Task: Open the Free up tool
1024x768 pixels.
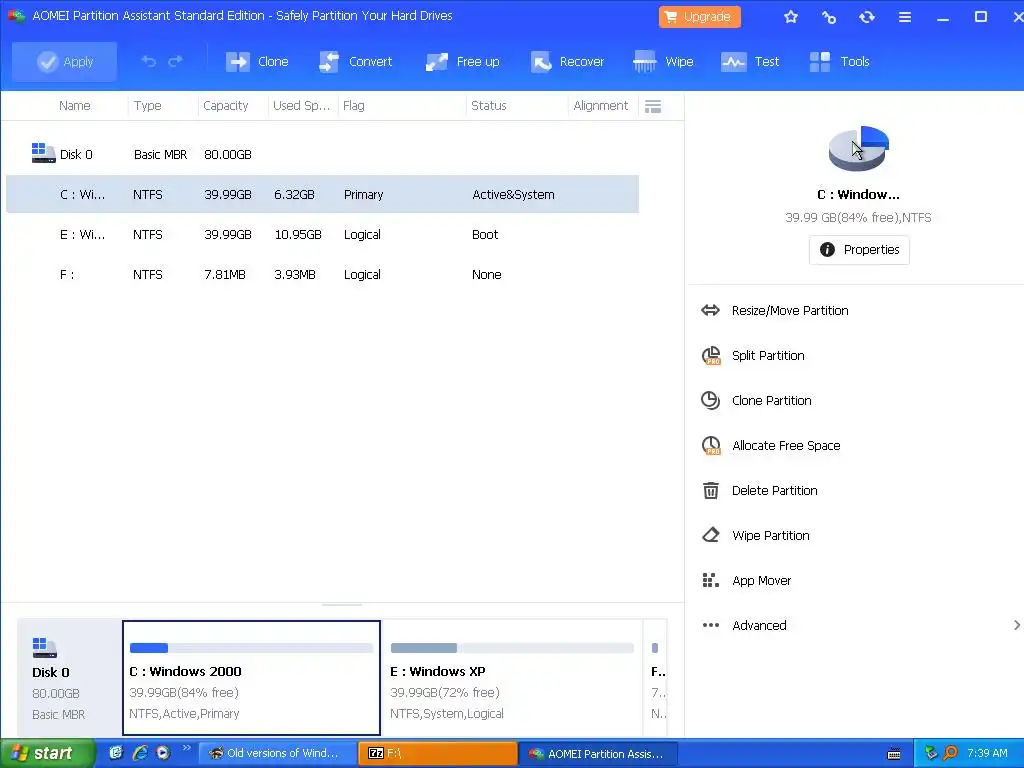Action: 462,61
